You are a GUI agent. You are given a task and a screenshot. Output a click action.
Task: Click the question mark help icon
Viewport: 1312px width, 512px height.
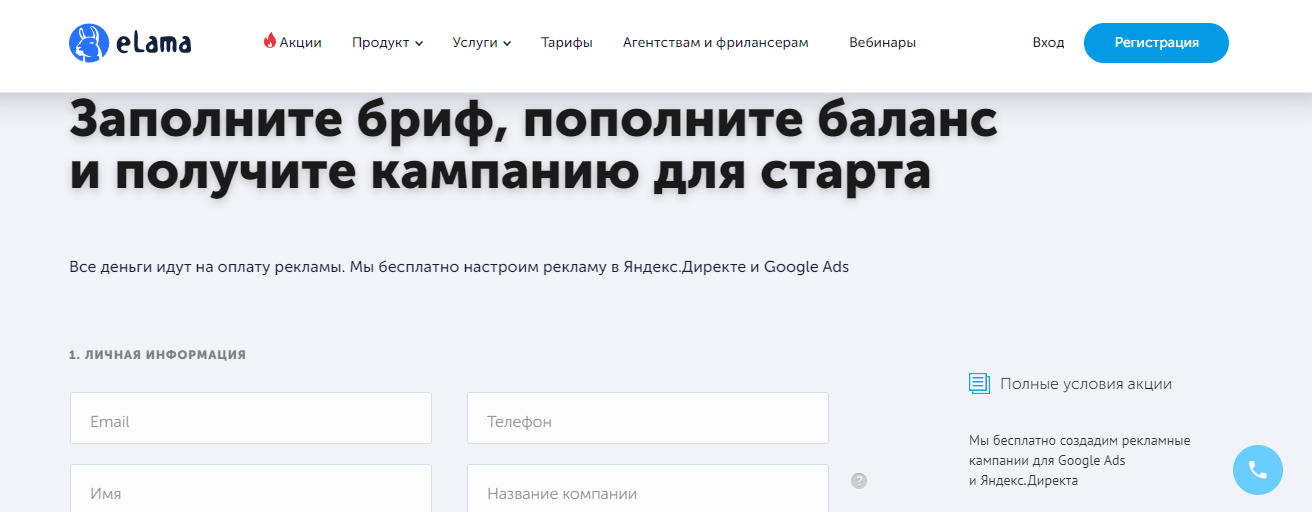click(859, 481)
